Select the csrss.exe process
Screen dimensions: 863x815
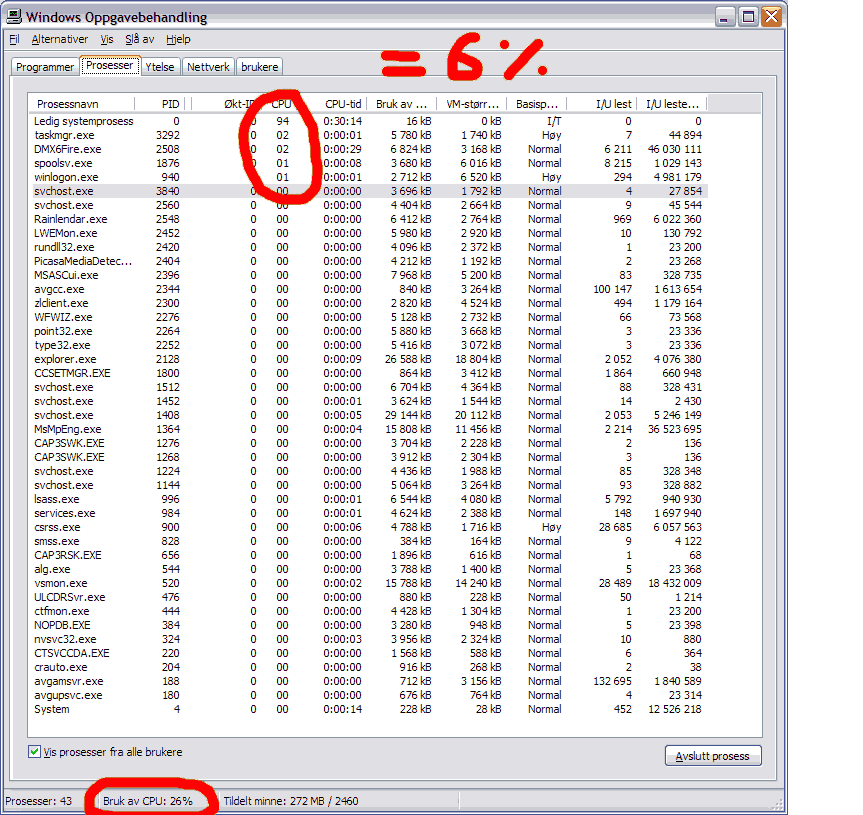coord(368,527)
